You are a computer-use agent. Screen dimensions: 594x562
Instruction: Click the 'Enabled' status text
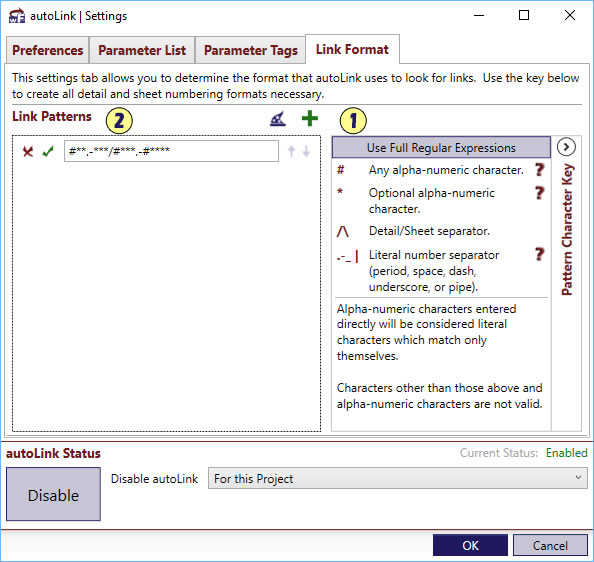[x=566, y=453]
